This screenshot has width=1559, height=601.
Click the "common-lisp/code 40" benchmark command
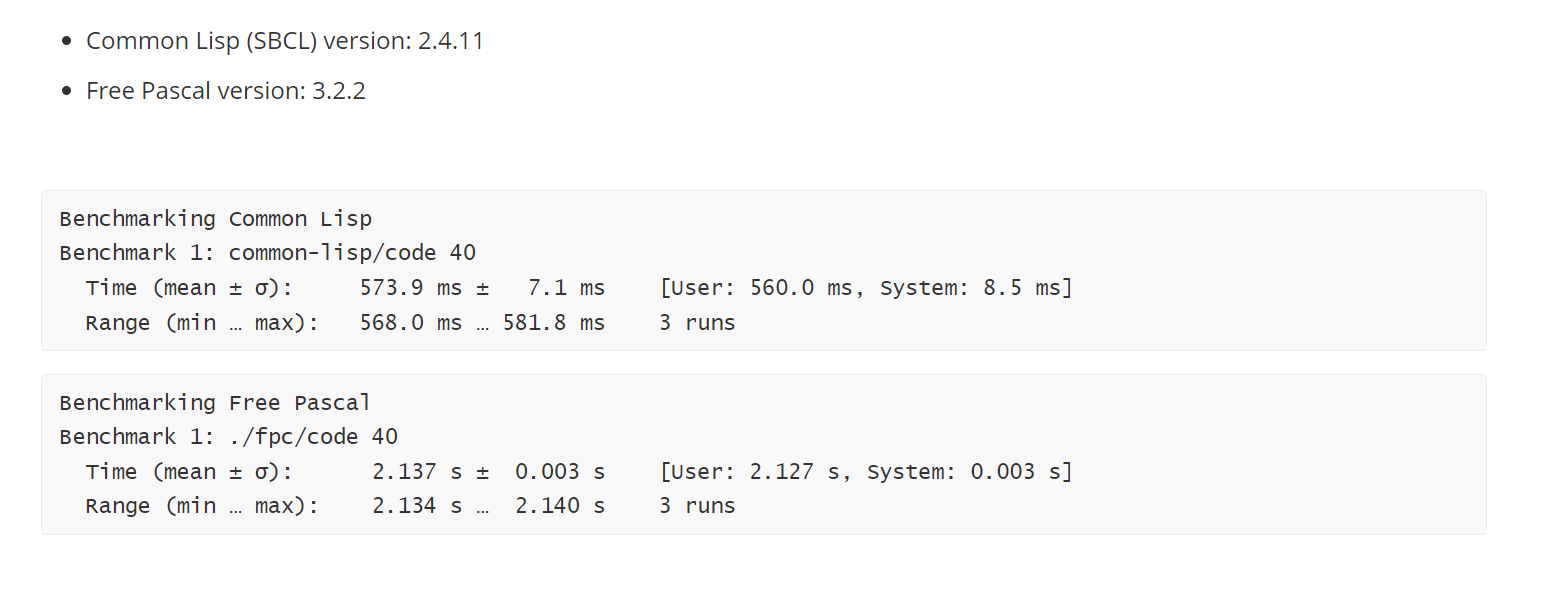[352, 253]
